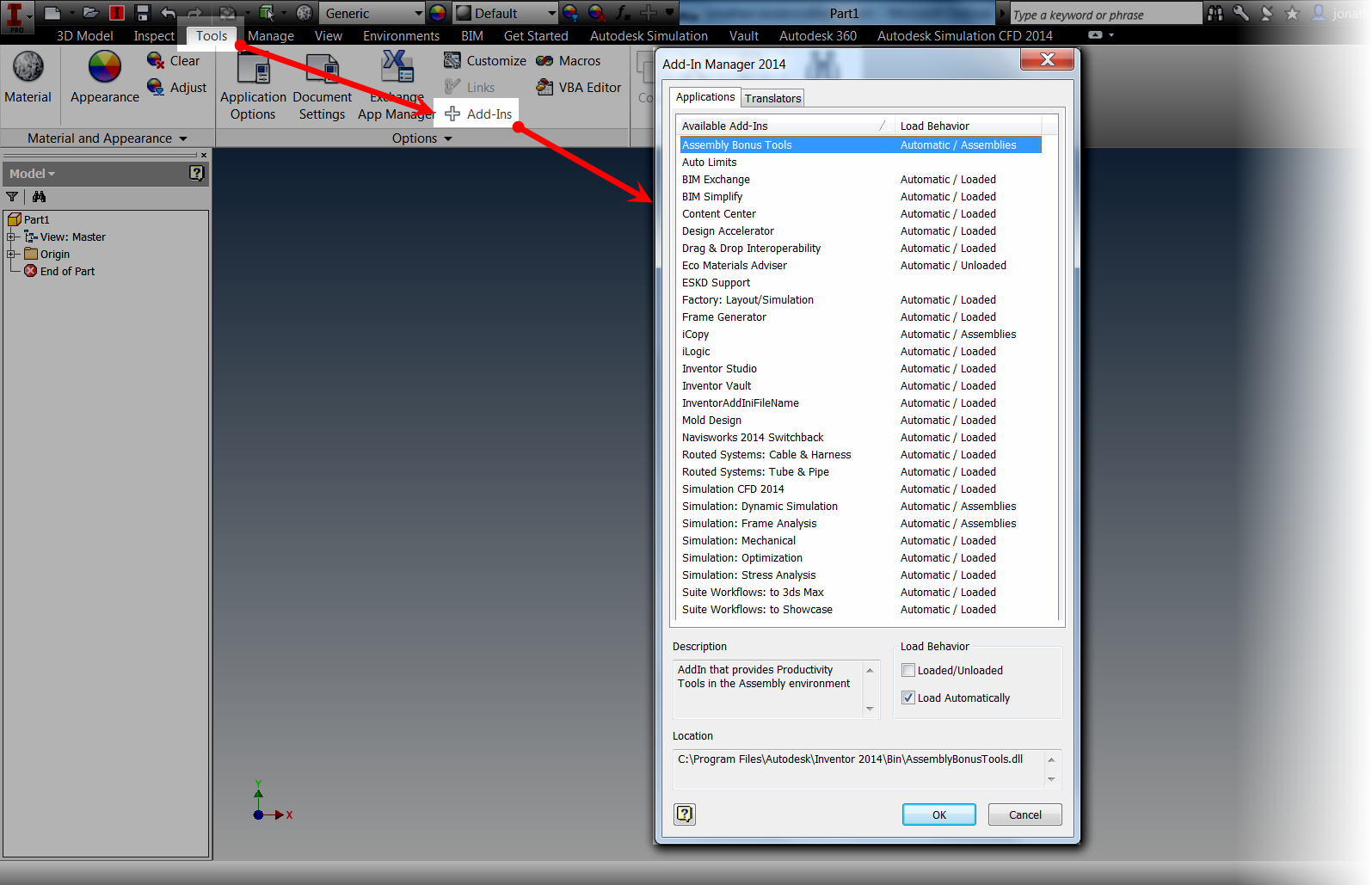1372x885 pixels.
Task: Select the Inventor Studio add-in row
Action: pos(860,368)
